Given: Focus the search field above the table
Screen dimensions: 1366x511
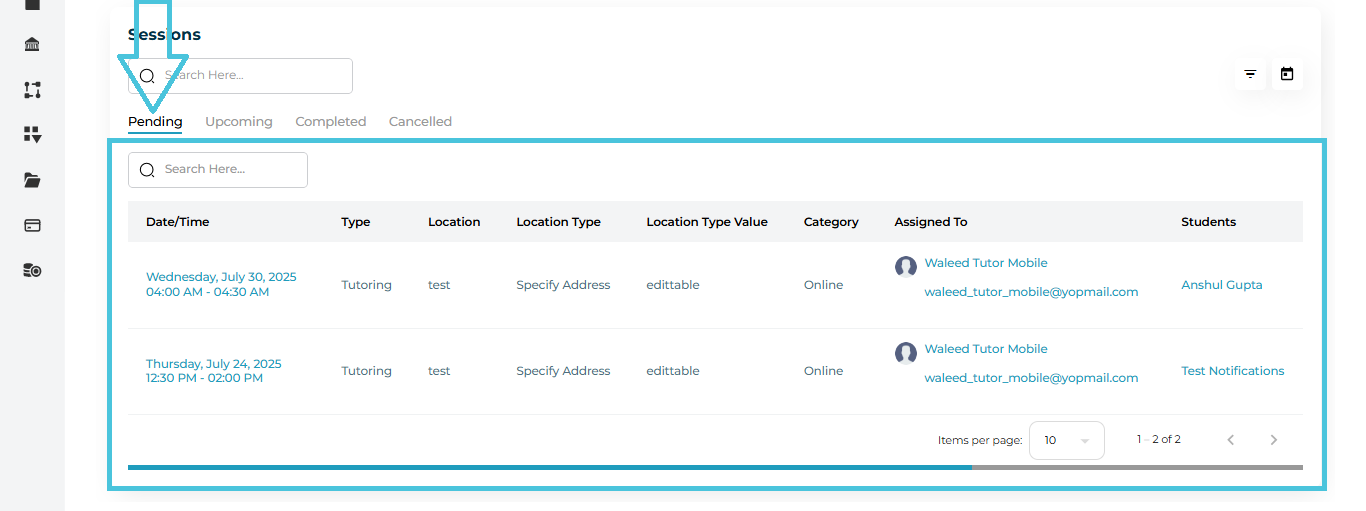Looking at the screenshot, I should pos(230,170).
